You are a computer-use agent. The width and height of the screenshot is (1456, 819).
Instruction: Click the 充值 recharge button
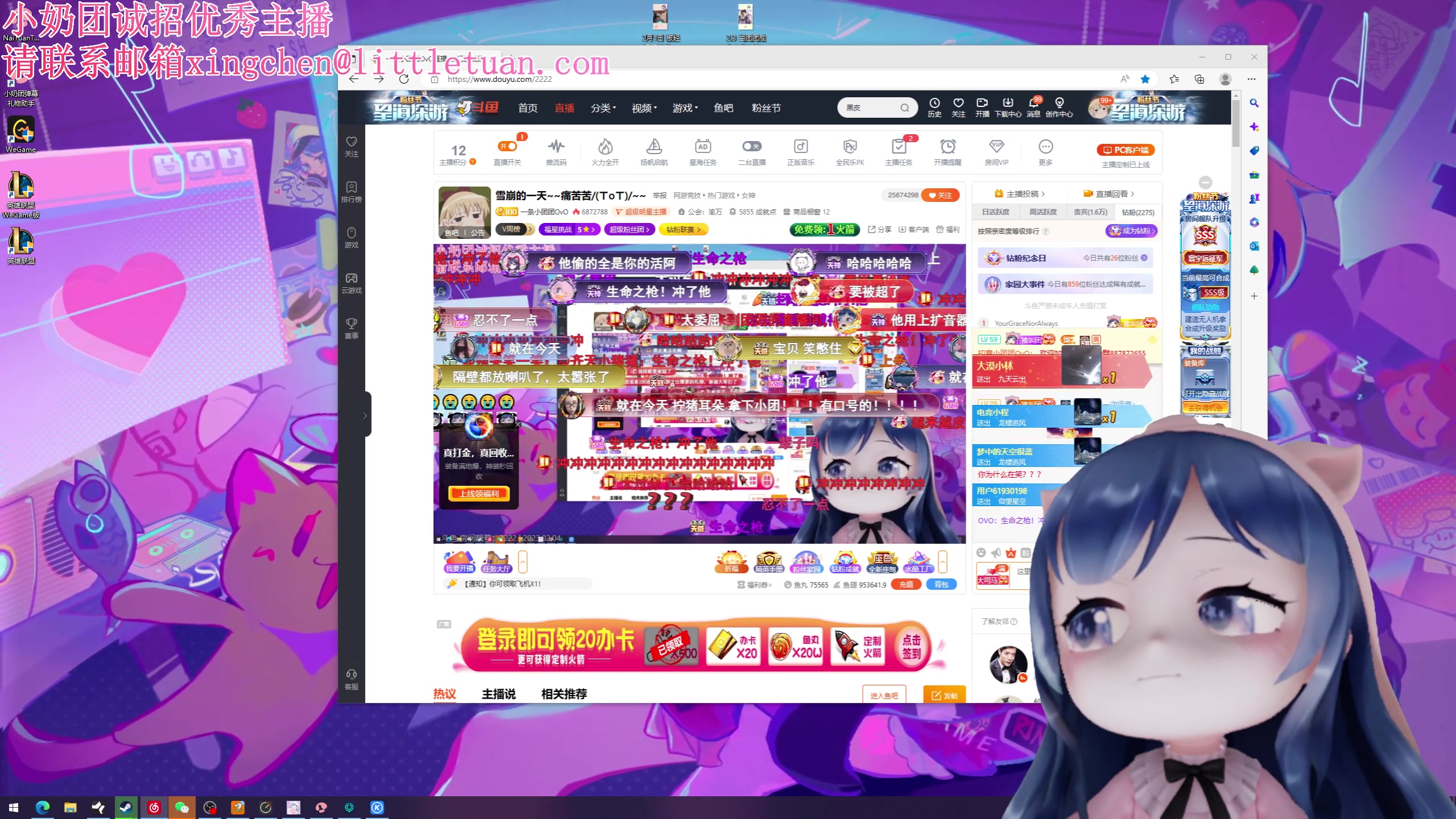[x=907, y=584]
